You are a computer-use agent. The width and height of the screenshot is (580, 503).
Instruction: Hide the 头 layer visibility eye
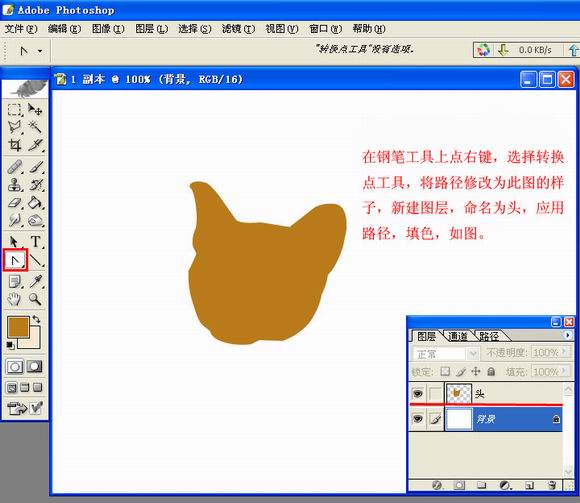pyautogui.click(x=418, y=393)
